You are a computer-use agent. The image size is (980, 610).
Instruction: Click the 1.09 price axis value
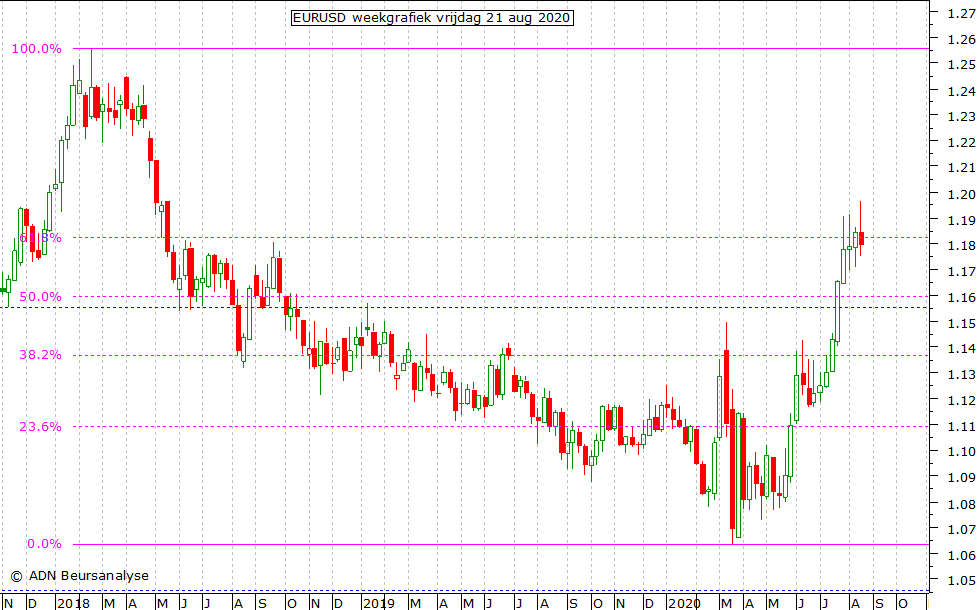(961, 478)
